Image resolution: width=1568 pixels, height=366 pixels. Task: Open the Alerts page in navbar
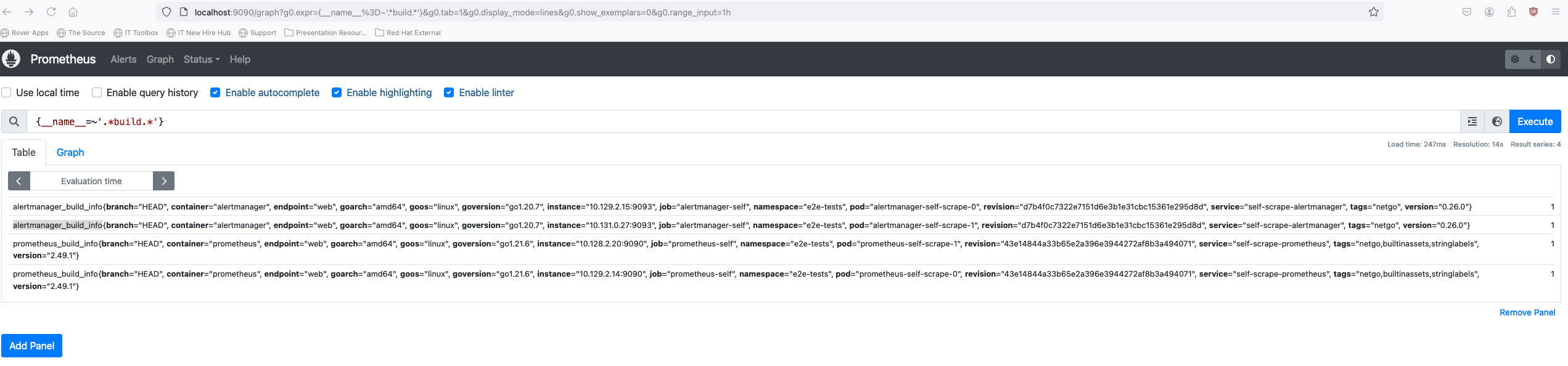tap(123, 59)
